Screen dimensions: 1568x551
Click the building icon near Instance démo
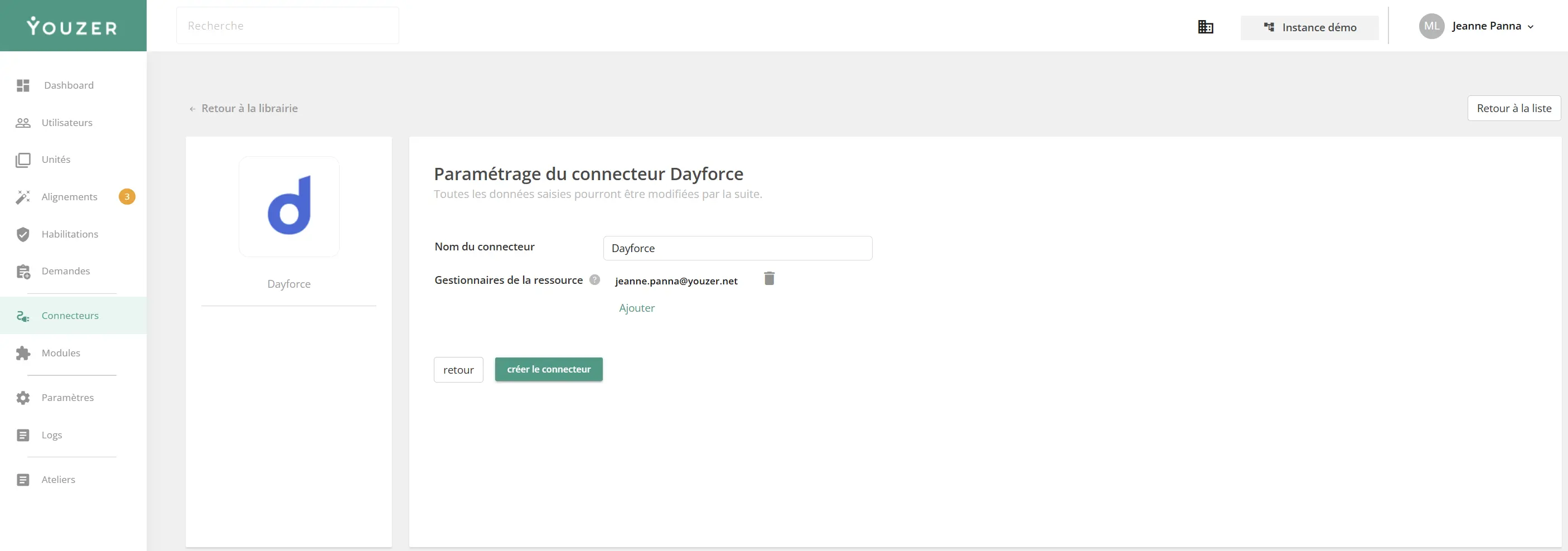(1206, 27)
